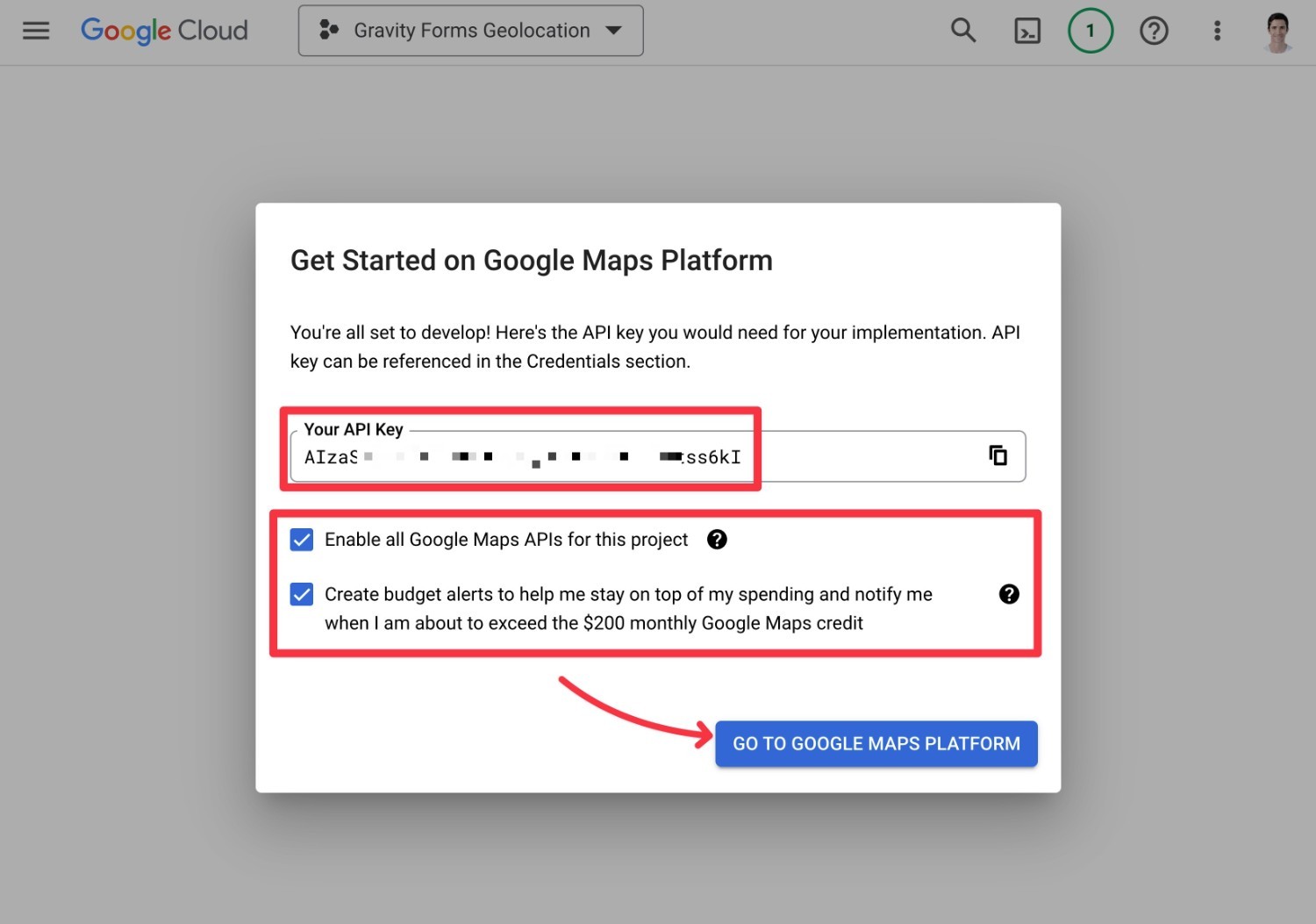Click the search icon in the top bar
This screenshot has height=924, width=1316.
click(x=963, y=30)
